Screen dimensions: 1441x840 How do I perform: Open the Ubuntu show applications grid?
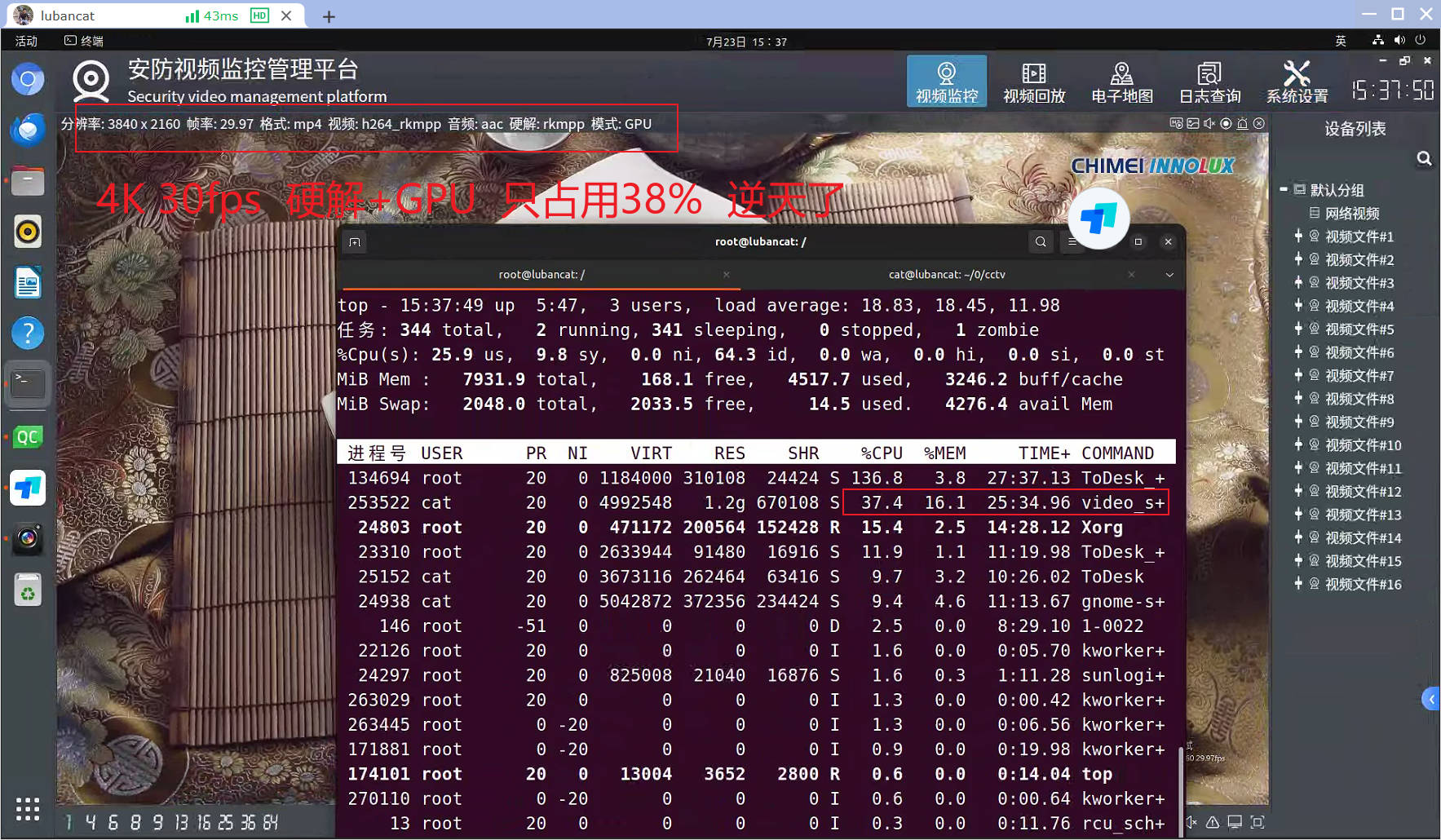pyautogui.click(x=28, y=808)
